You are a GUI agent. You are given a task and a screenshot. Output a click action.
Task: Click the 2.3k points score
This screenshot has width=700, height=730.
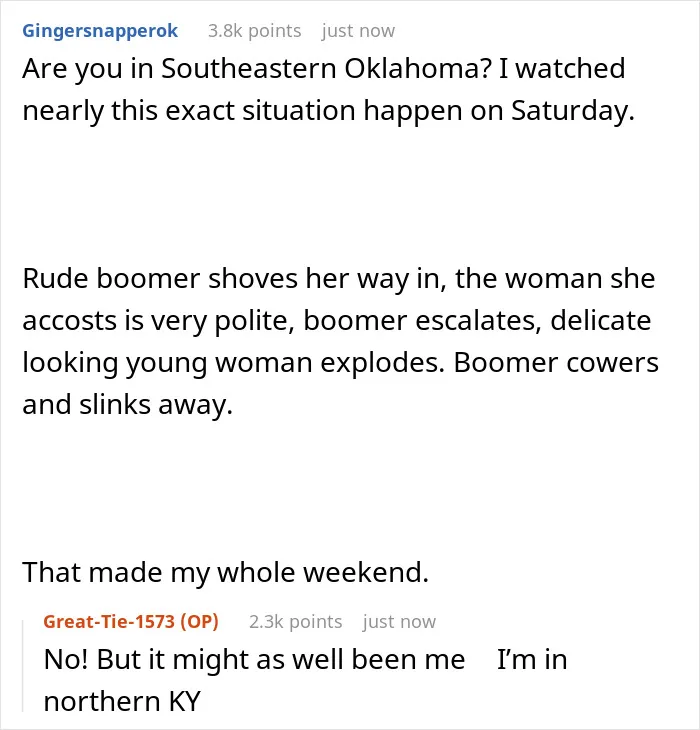coord(296,622)
